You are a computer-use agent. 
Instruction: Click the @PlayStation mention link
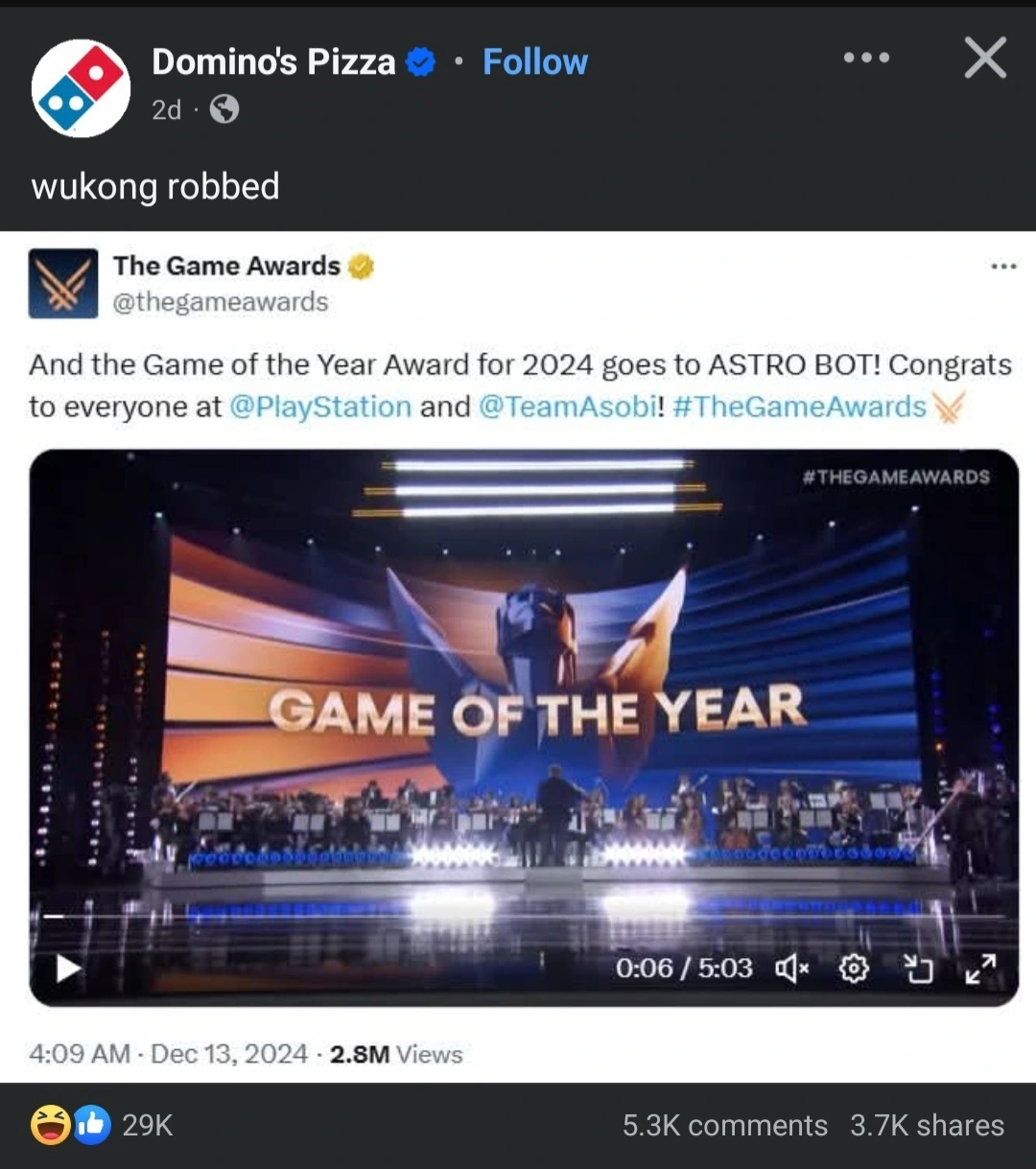(x=320, y=407)
